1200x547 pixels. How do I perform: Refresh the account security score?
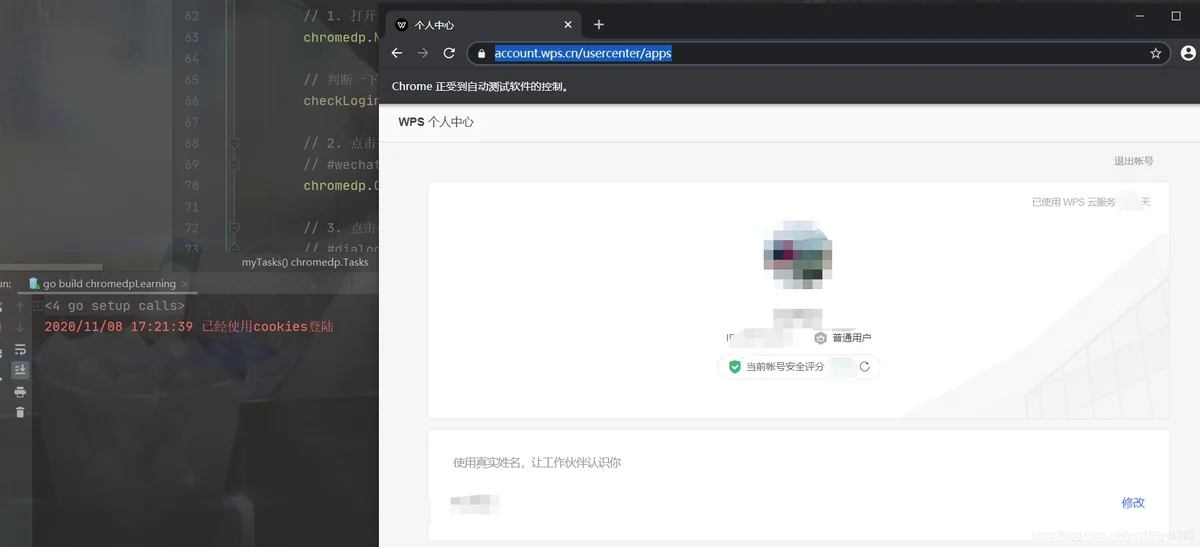[864, 367]
